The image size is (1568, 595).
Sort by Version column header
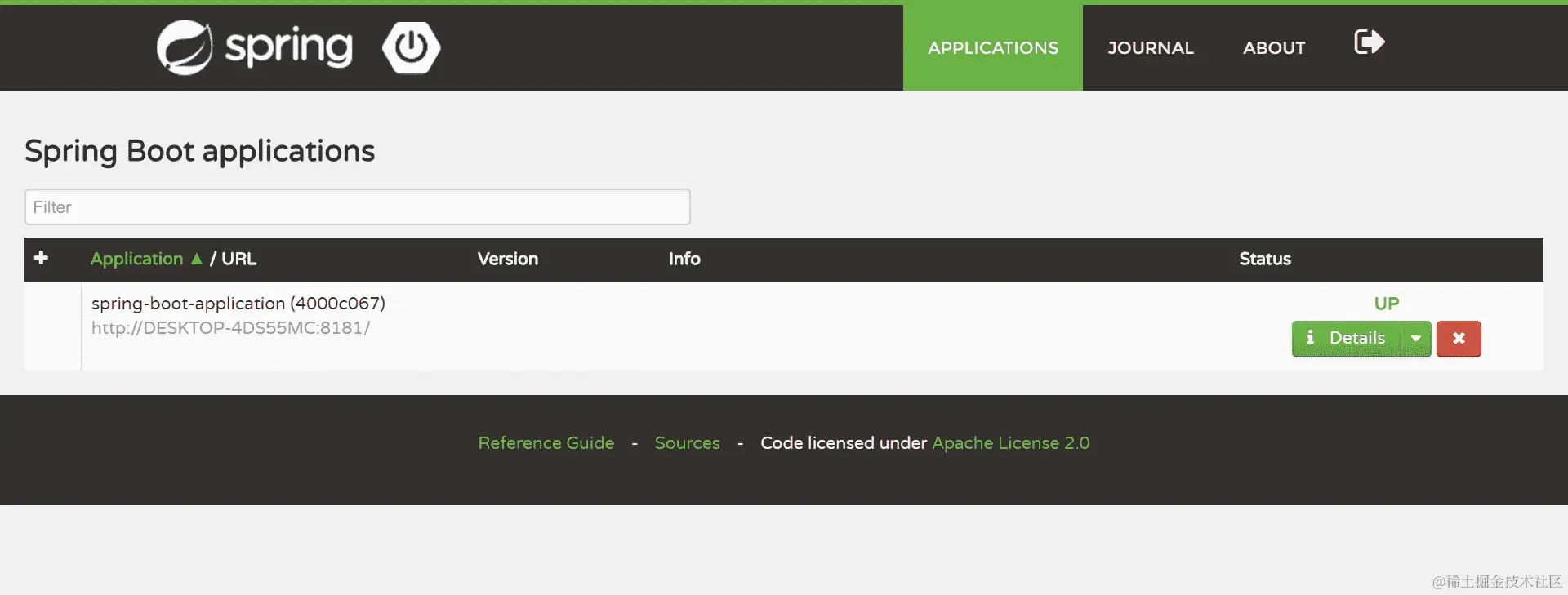tap(508, 259)
